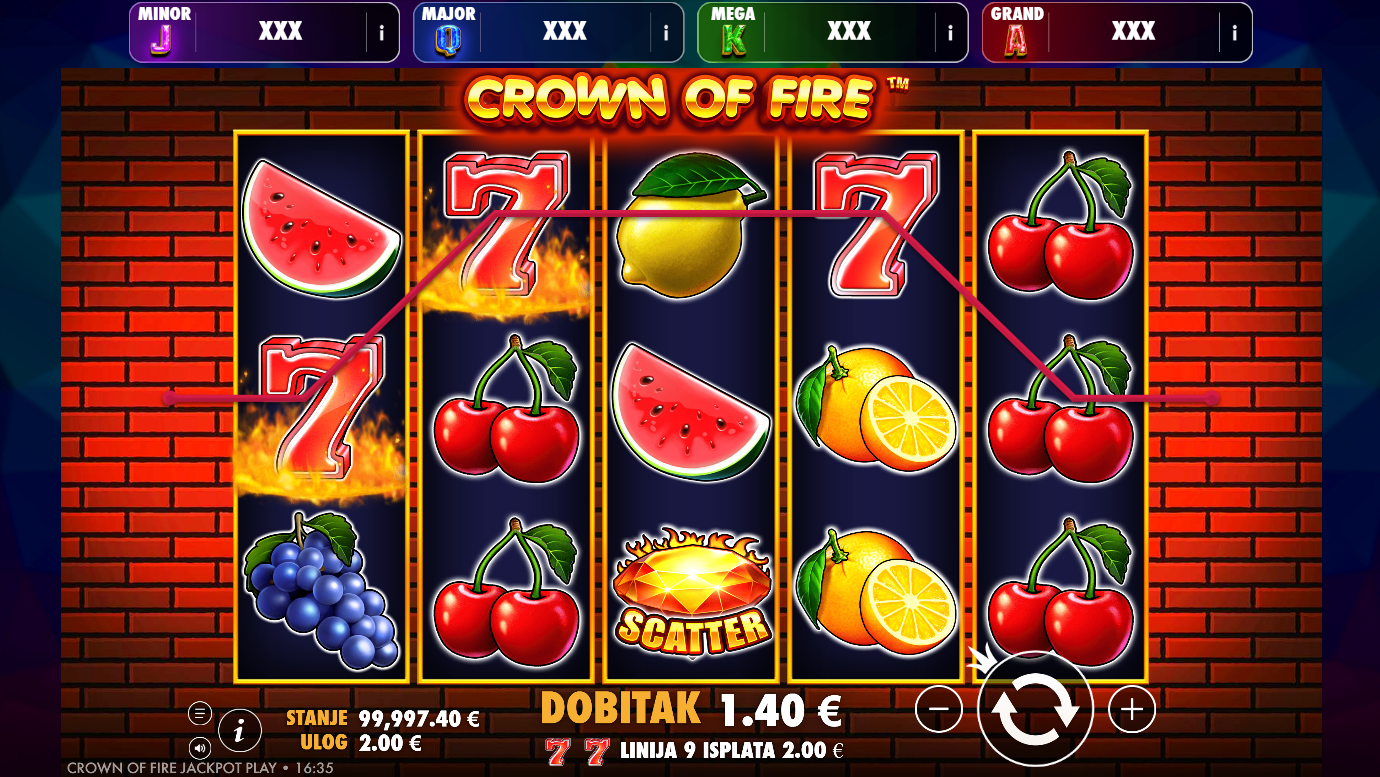
Task: Decrease the bet with the minus button
Action: 938,710
